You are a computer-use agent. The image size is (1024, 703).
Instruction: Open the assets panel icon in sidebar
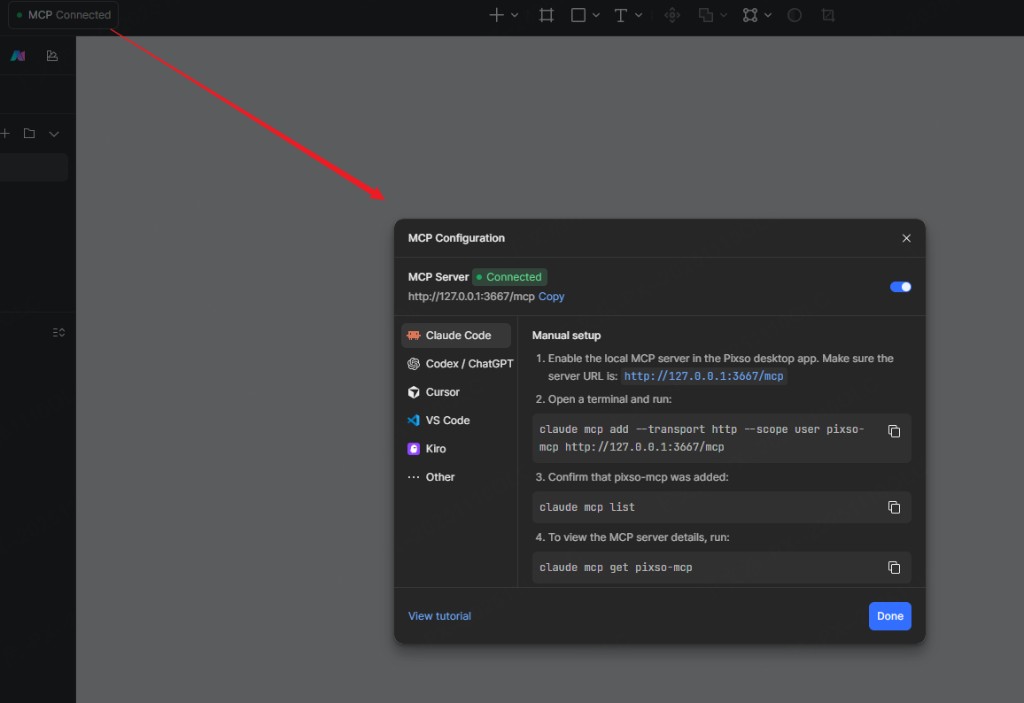[x=52, y=56]
